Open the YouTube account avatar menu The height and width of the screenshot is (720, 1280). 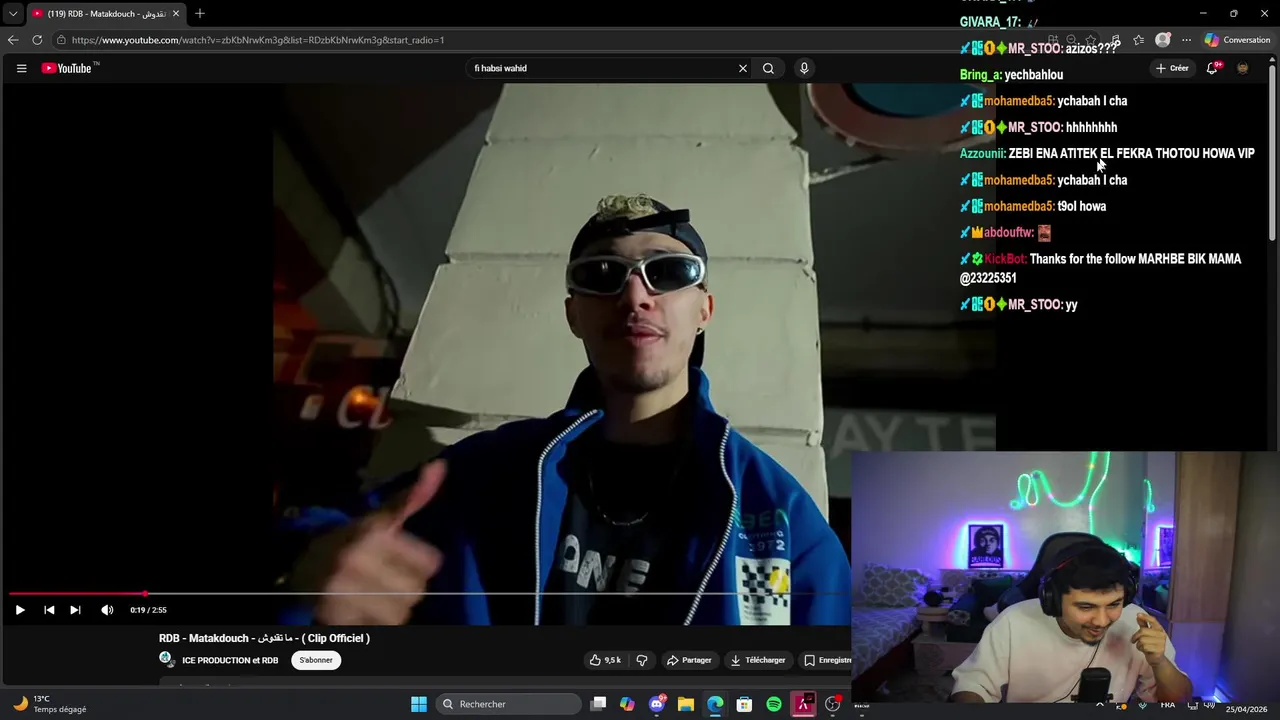tap(1243, 68)
